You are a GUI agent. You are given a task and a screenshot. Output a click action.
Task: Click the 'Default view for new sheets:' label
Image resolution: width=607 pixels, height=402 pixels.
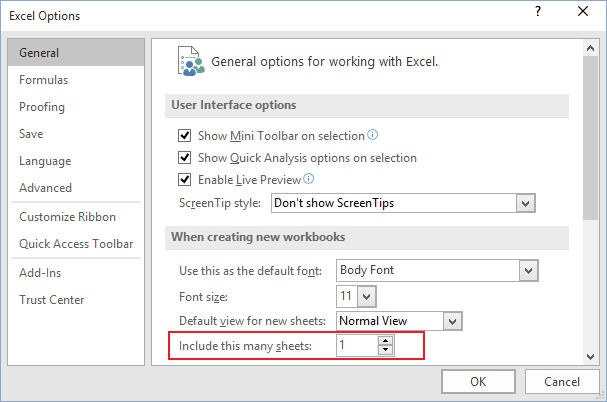pyautogui.click(x=252, y=321)
